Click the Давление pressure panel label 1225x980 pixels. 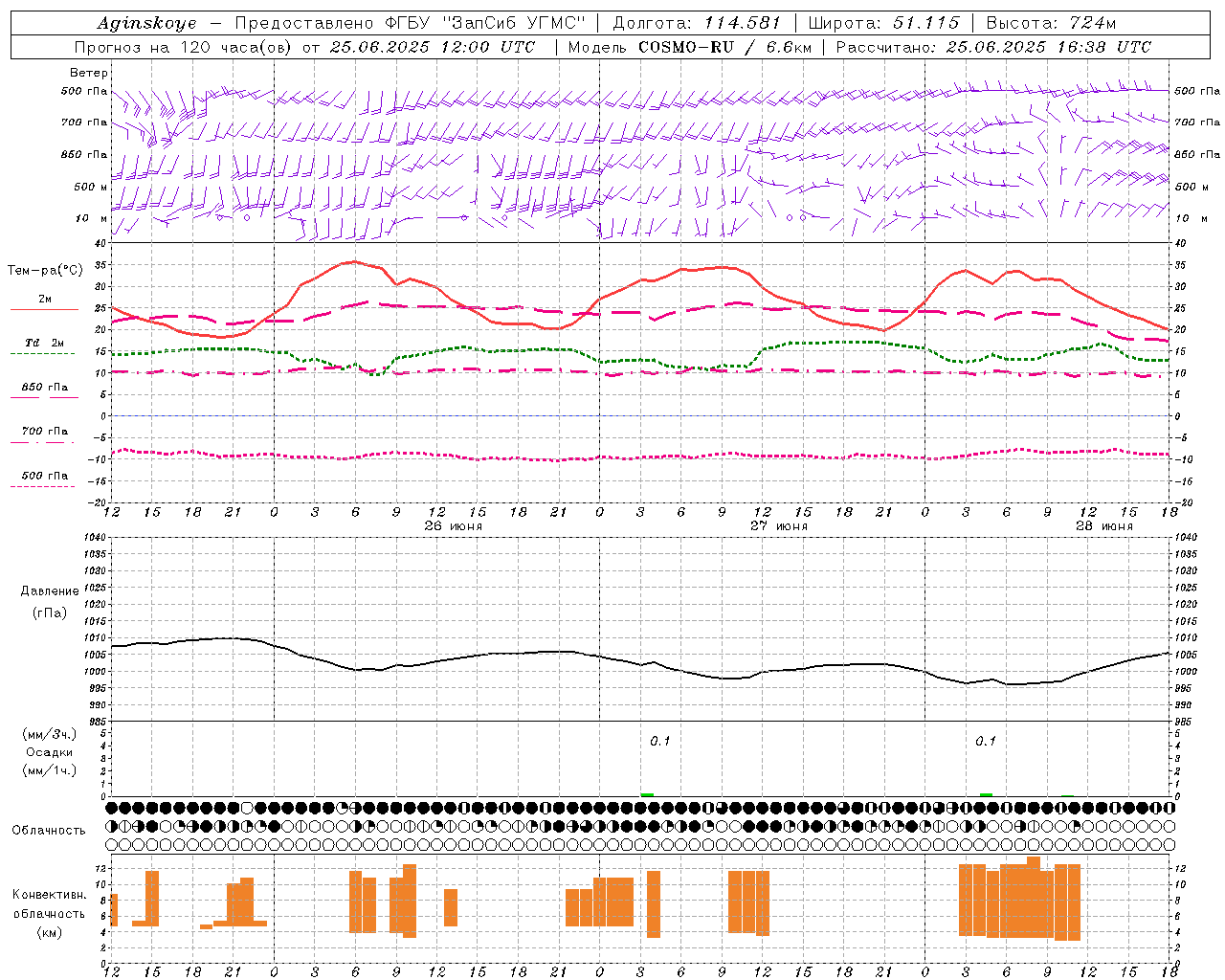[50, 591]
